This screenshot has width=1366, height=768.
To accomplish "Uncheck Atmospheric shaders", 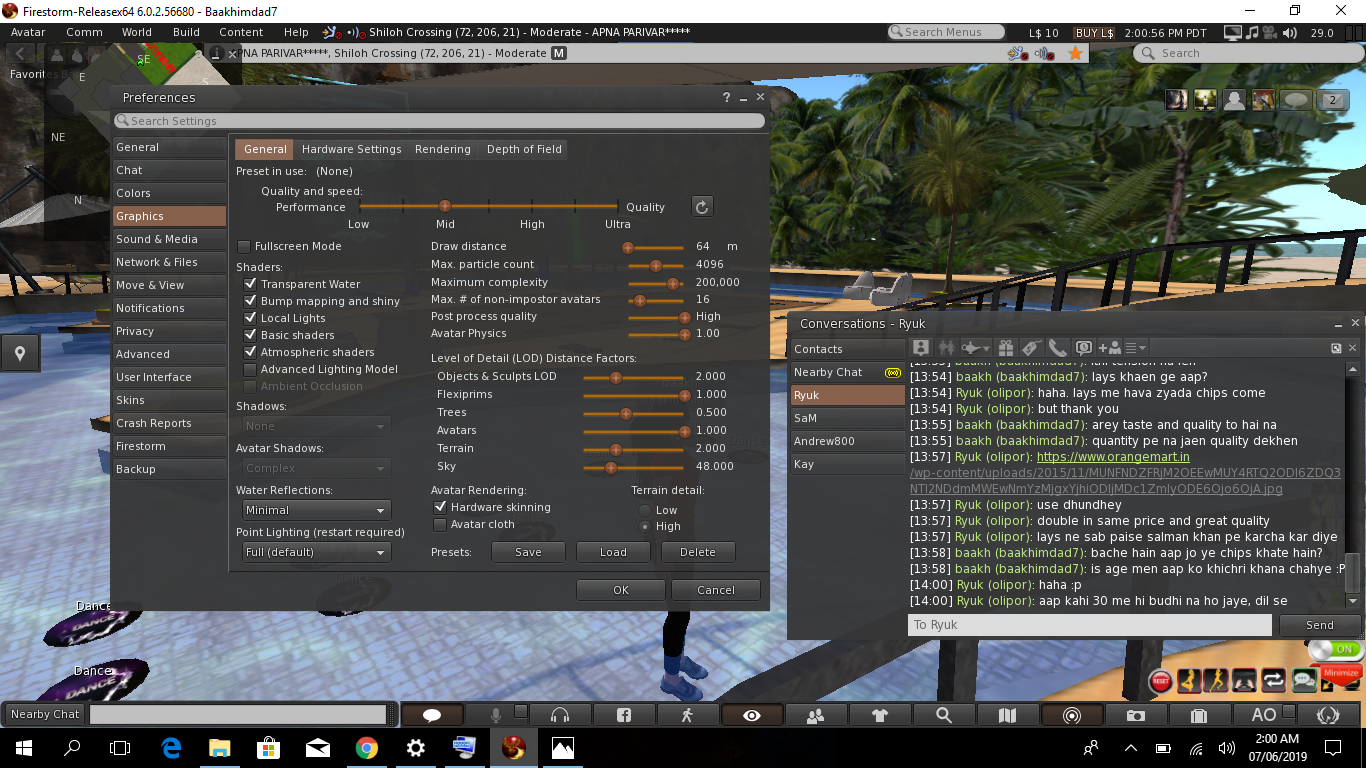I will [x=251, y=352].
